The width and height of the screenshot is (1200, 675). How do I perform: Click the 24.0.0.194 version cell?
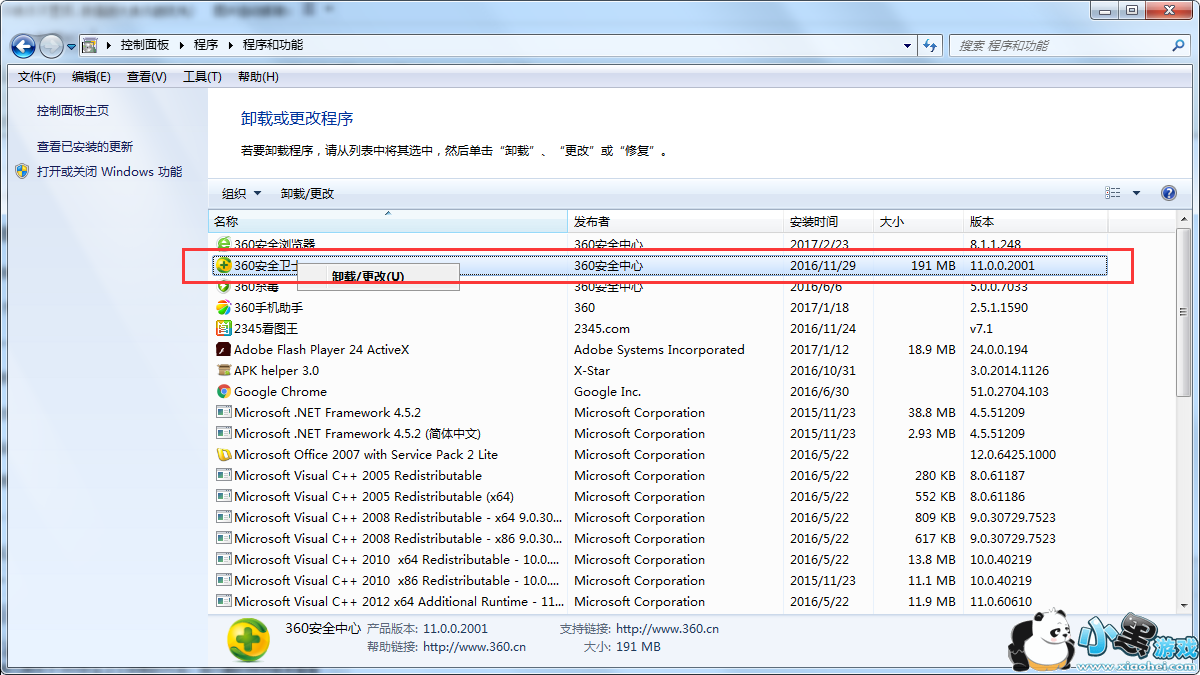tap(998, 350)
